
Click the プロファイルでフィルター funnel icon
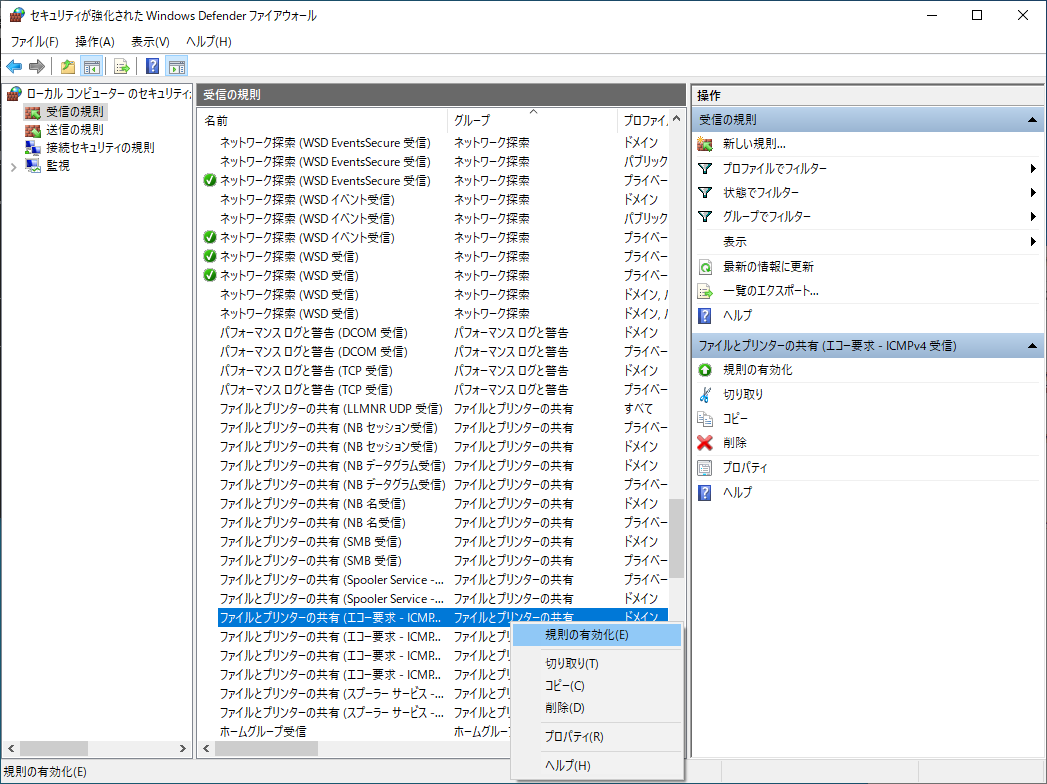click(705, 168)
